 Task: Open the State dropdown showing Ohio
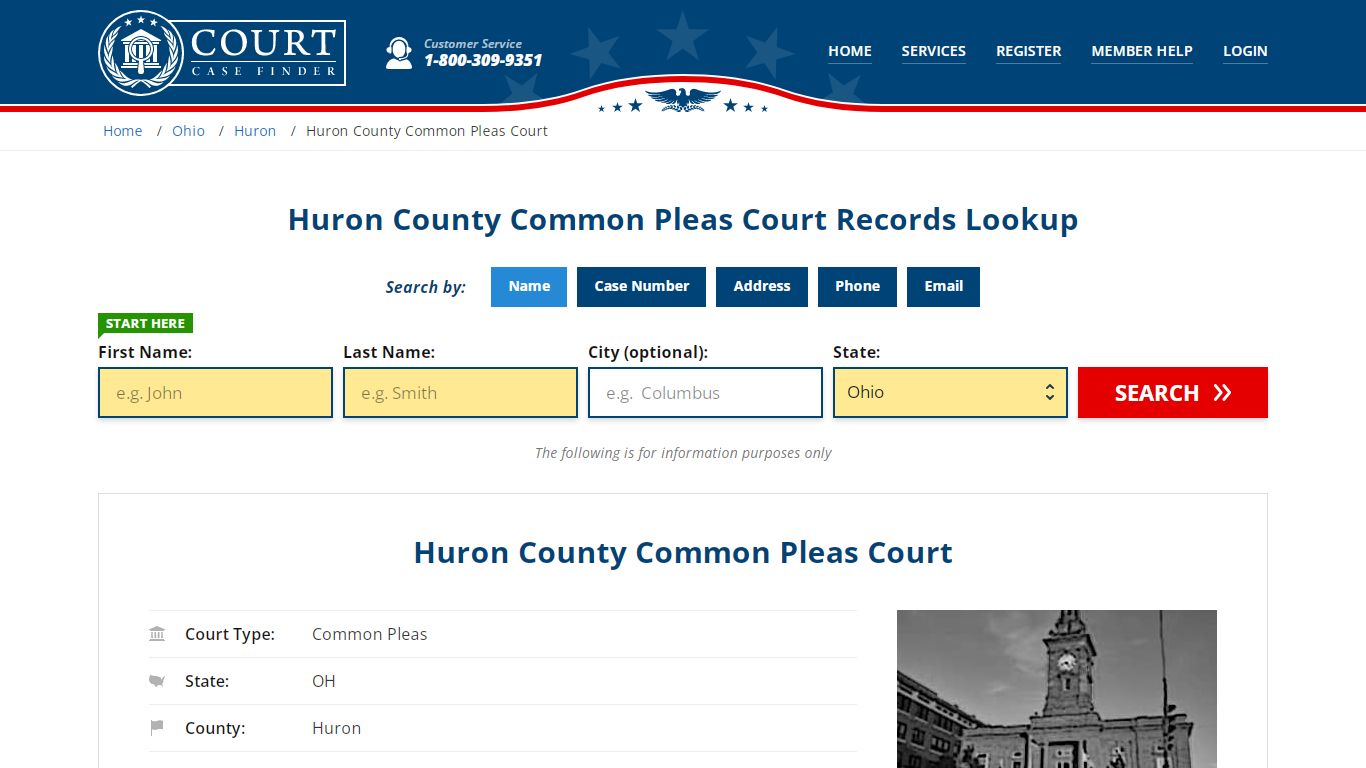point(950,393)
